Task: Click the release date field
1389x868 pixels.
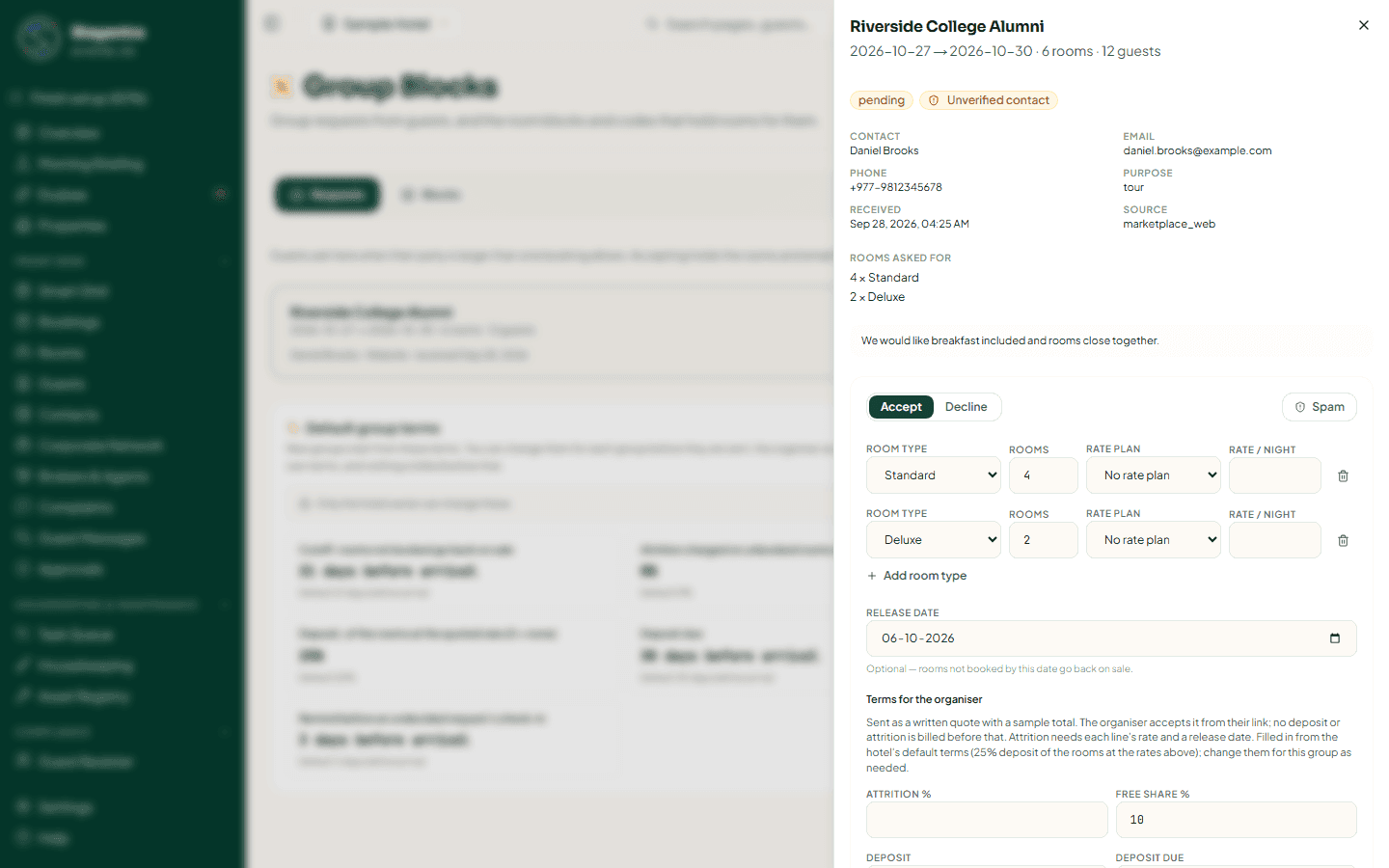Action: 1111,638
